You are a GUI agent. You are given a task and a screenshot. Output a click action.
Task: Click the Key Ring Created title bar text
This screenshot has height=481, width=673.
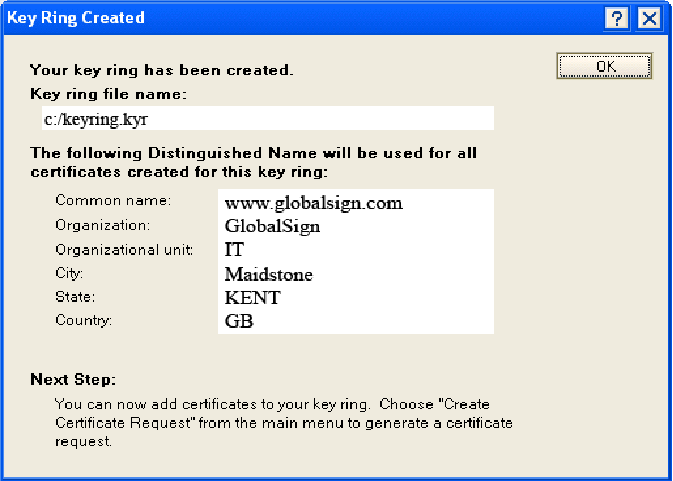[76, 18]
